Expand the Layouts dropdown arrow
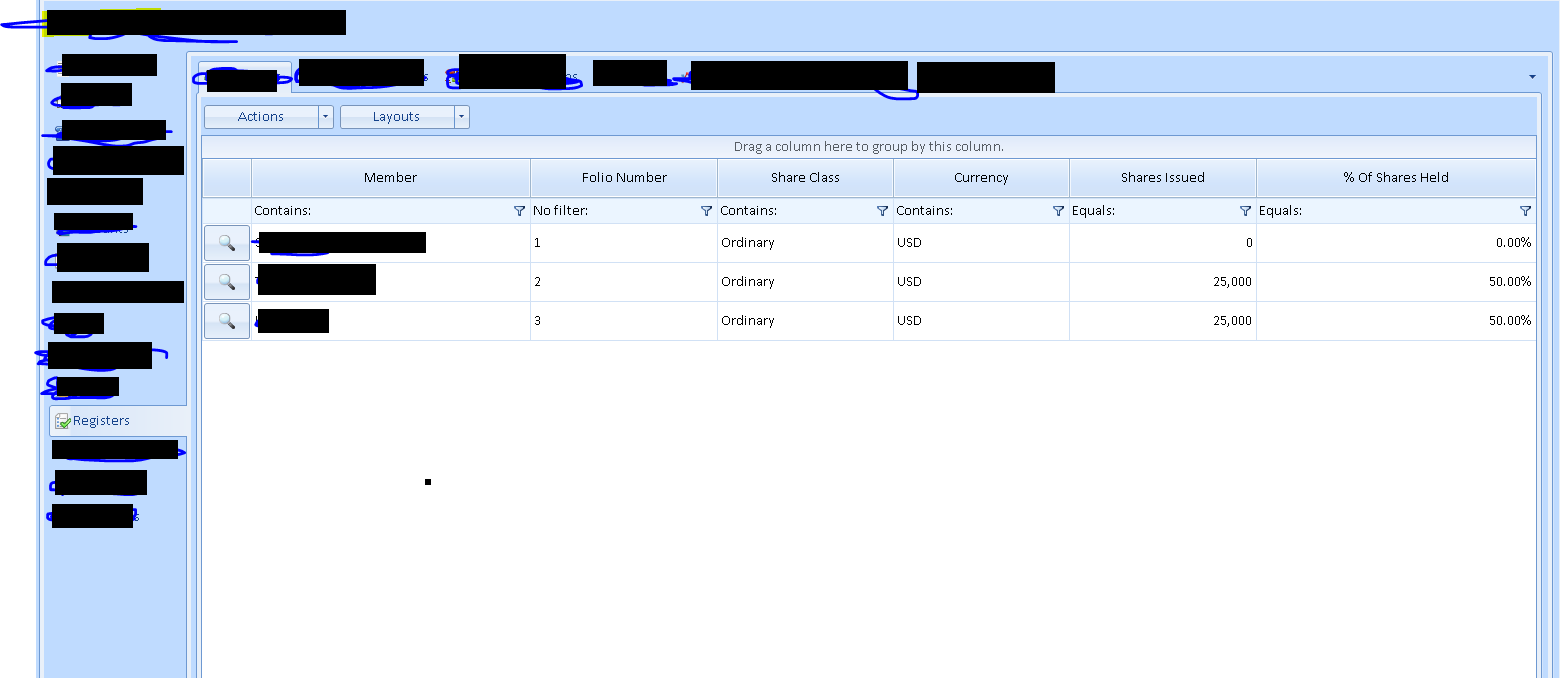Screen dimensions: 1560x678 coord(461,117)
